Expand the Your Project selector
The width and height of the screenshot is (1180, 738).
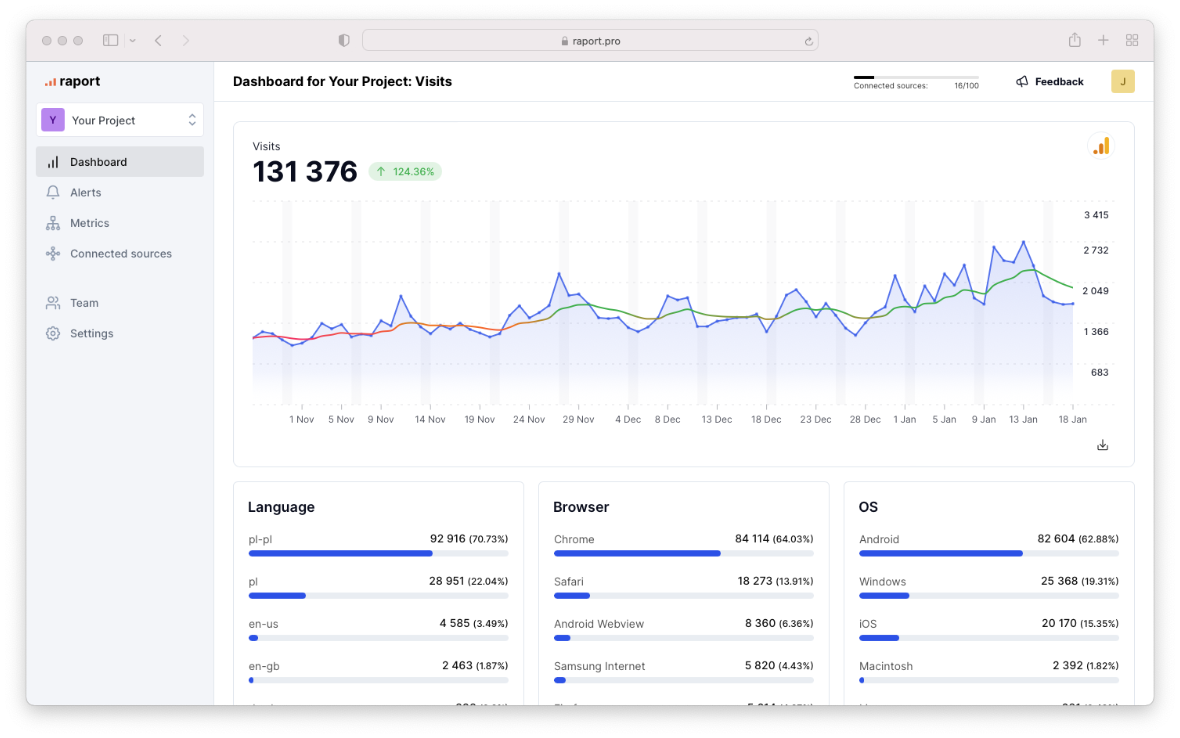point(120,120)
